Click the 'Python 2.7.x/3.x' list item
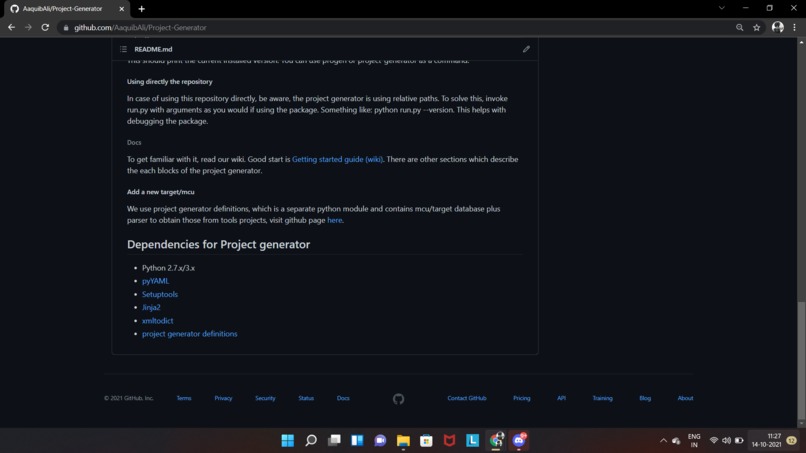806x453 pixels. coord(168,268)
